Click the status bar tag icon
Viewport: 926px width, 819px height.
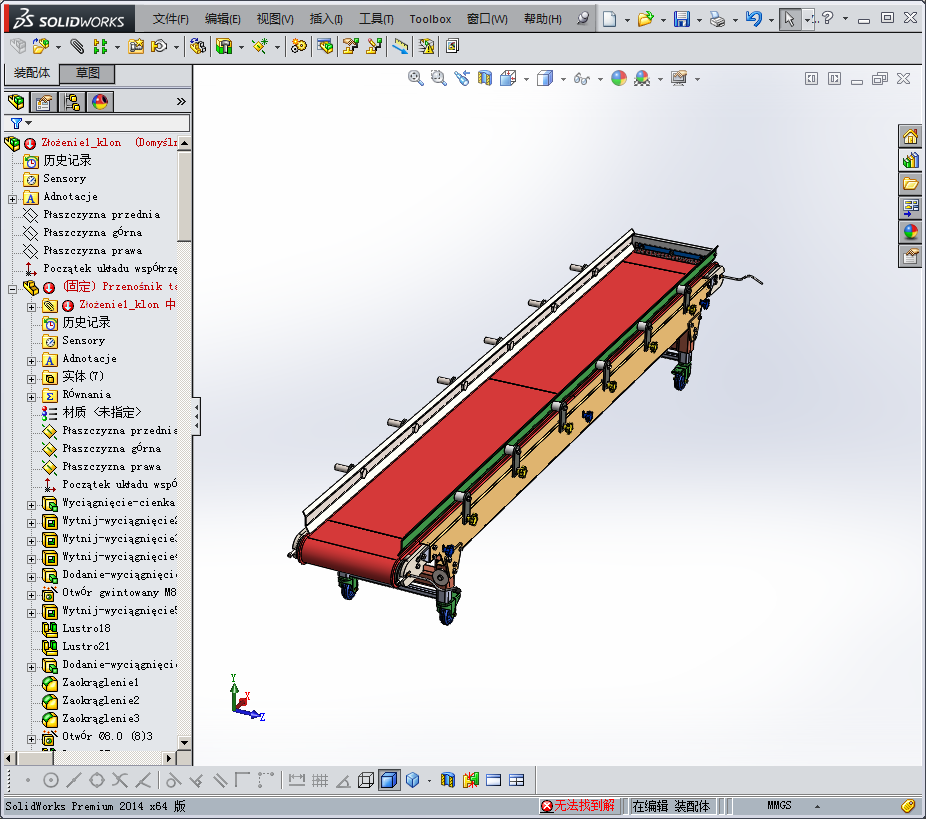pos(908,805)
